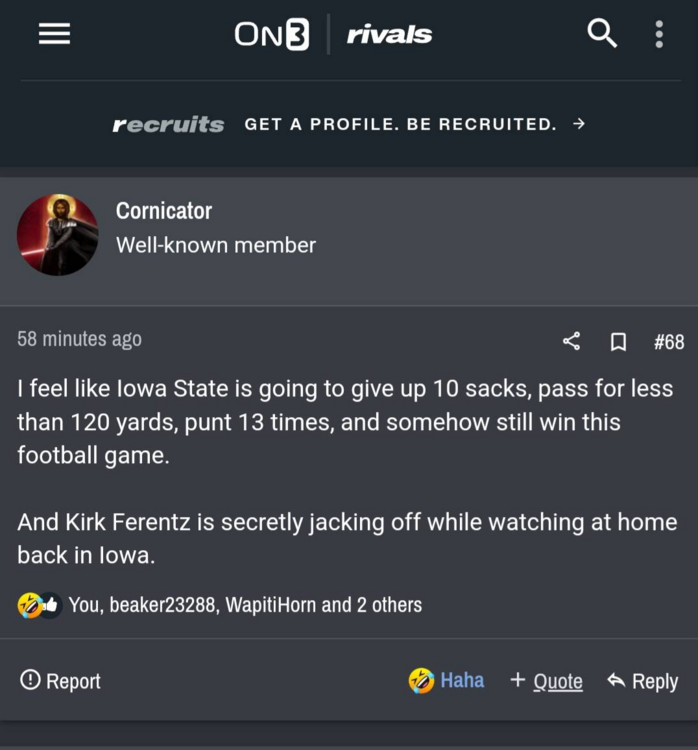Add post to multi-quote with + Quote
698x750 pixels.
[x=546, y=681]
